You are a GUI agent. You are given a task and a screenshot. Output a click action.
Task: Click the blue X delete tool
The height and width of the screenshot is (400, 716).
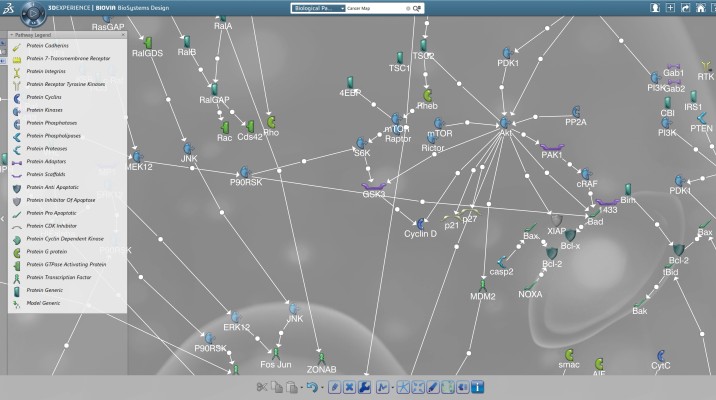[349, 387]
